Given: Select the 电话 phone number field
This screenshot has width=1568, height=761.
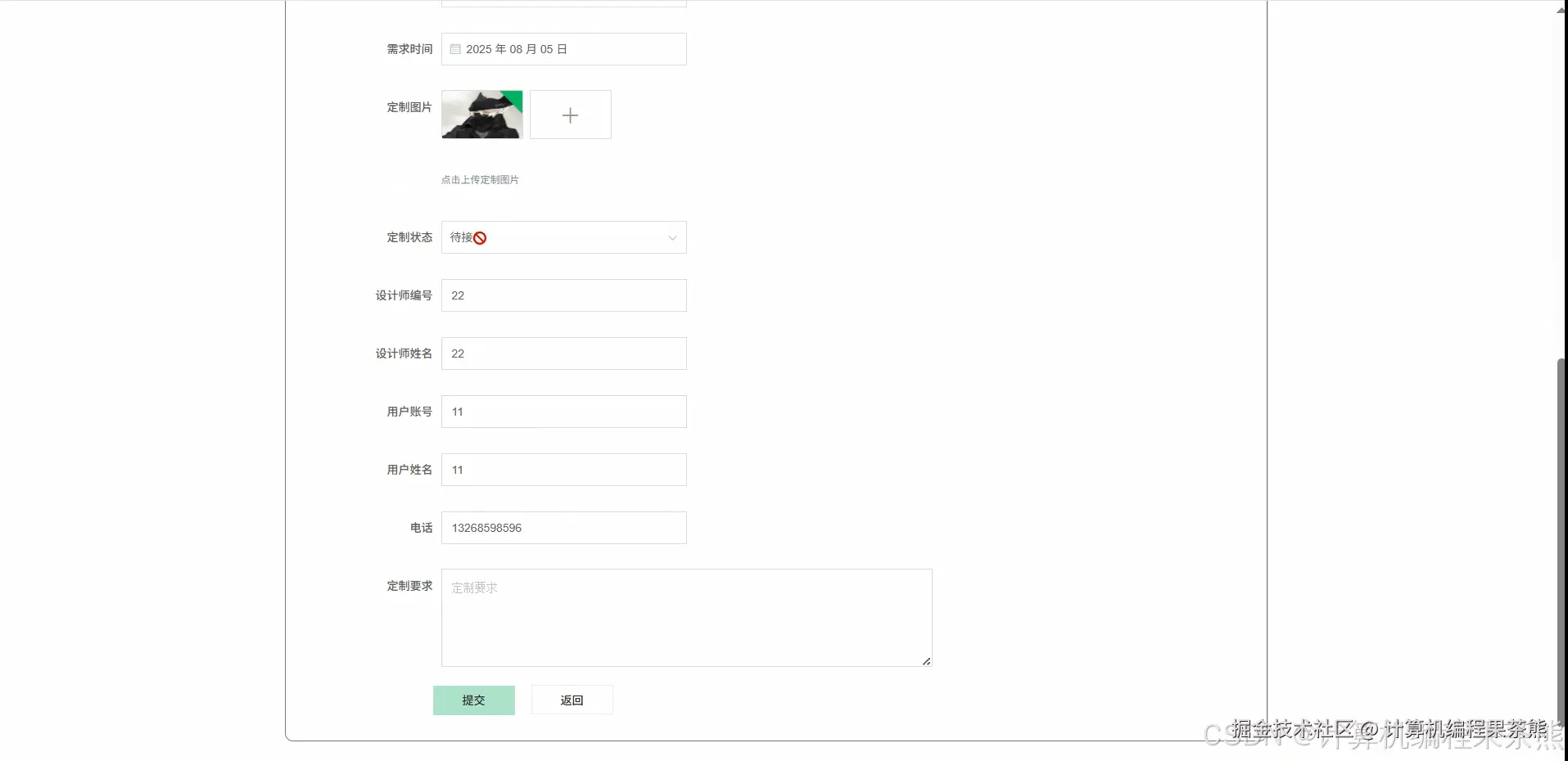Looking at the screenshot, I should (563, 527).
